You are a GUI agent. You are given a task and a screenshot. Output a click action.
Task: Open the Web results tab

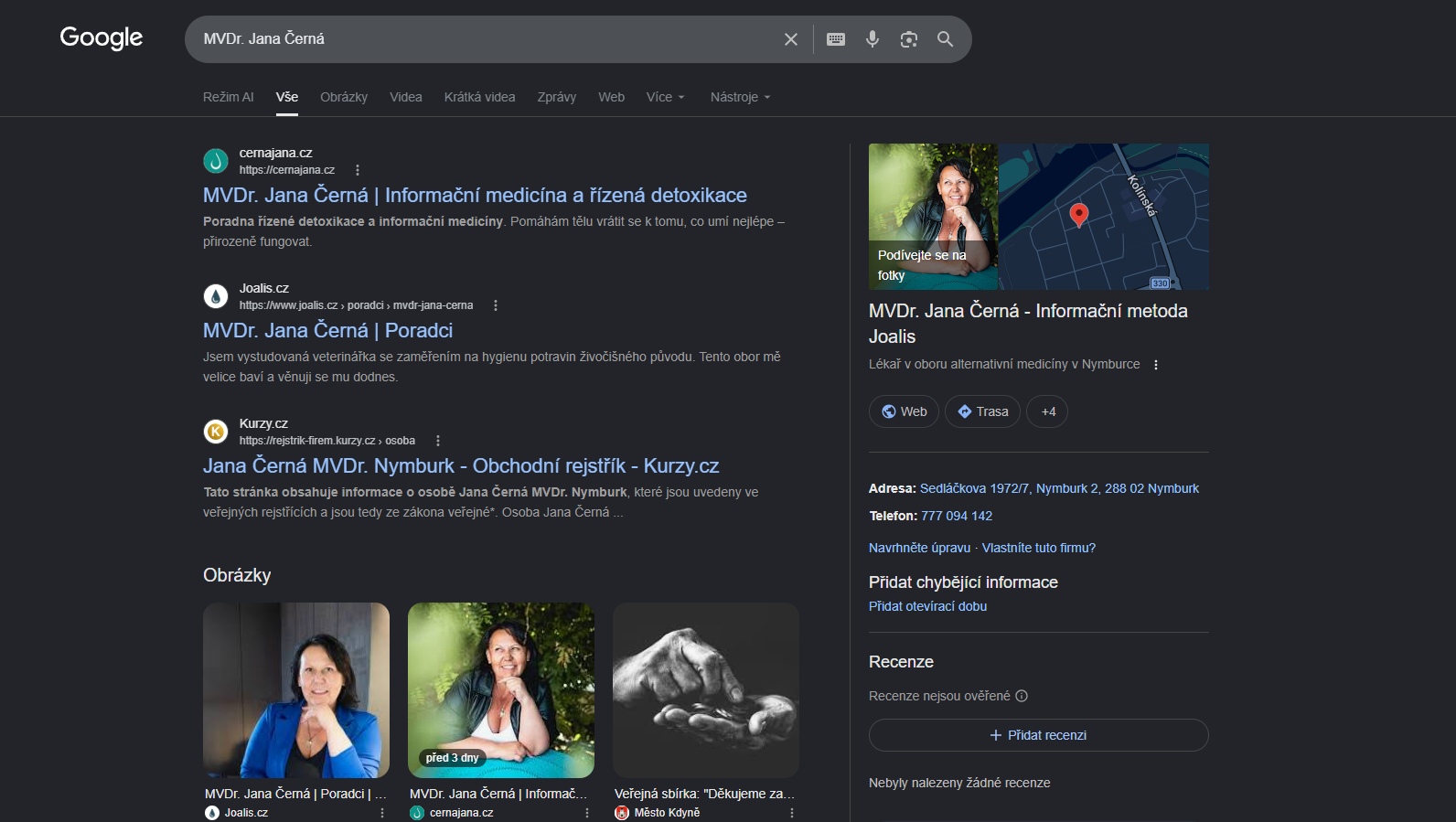(612, 97)
